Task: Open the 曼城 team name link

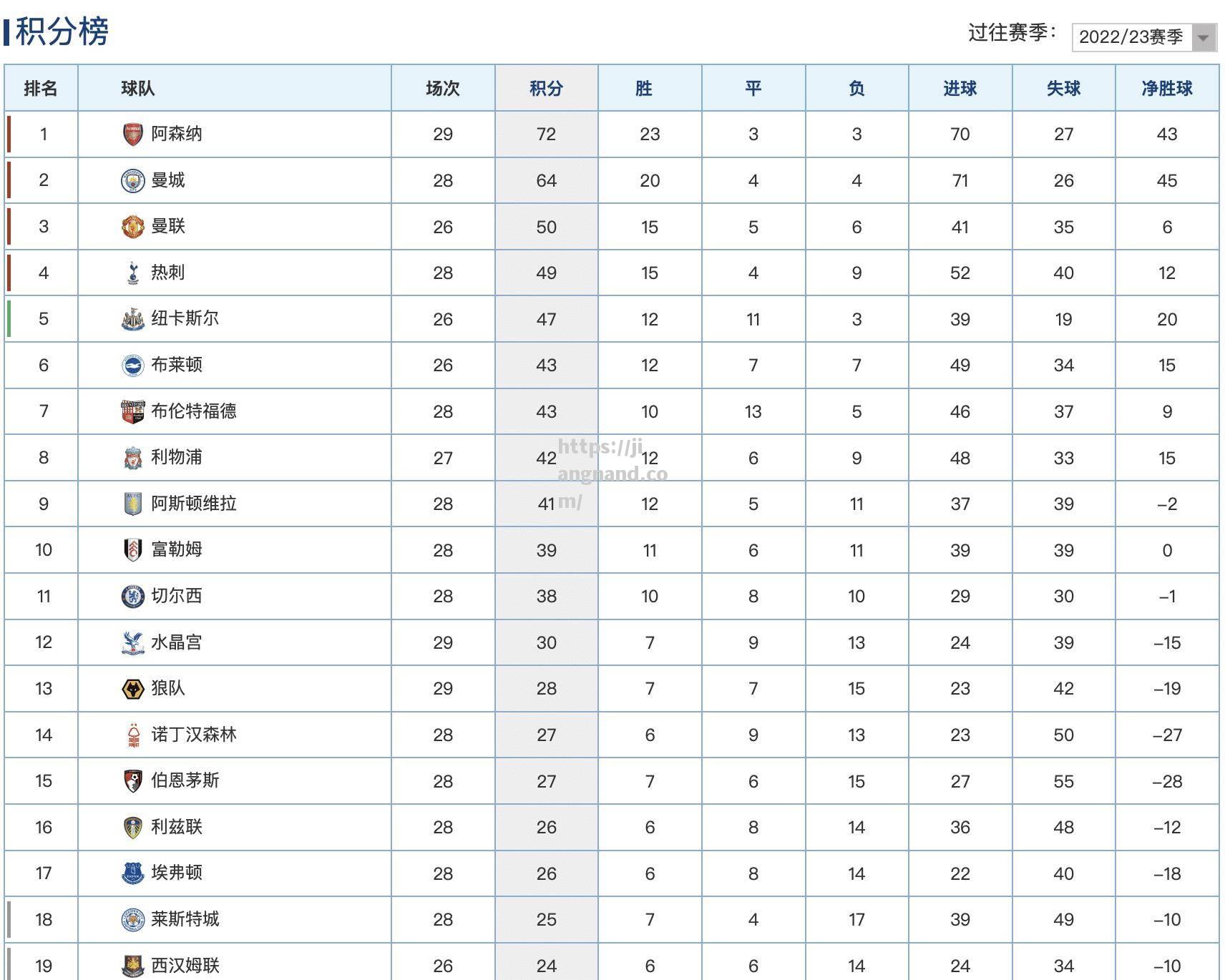Action: tap(168, 180)
